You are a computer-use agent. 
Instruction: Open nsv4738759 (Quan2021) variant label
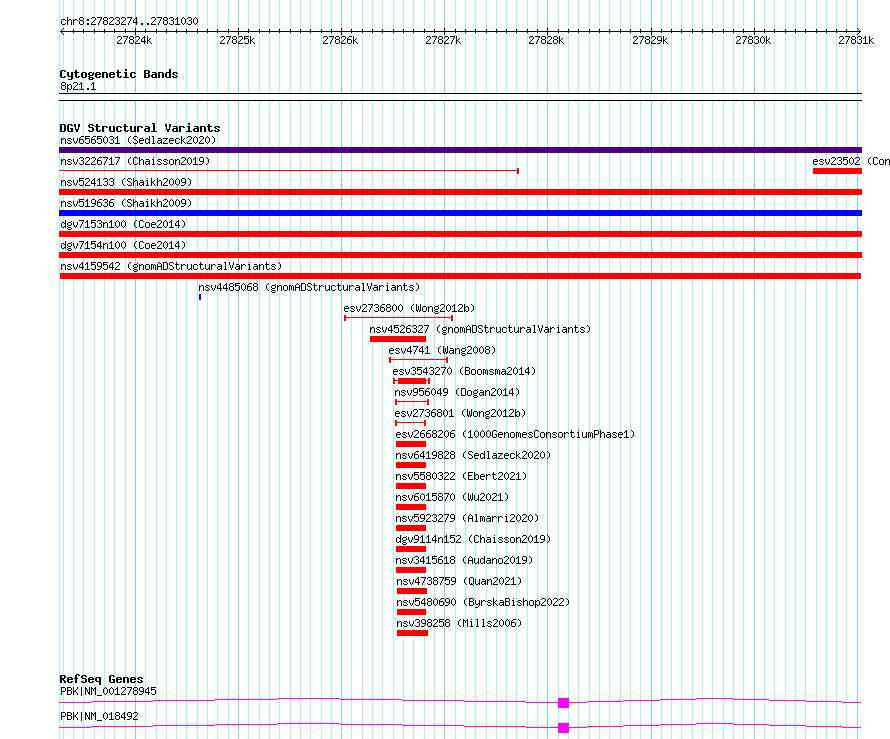[x=459, y=581]
